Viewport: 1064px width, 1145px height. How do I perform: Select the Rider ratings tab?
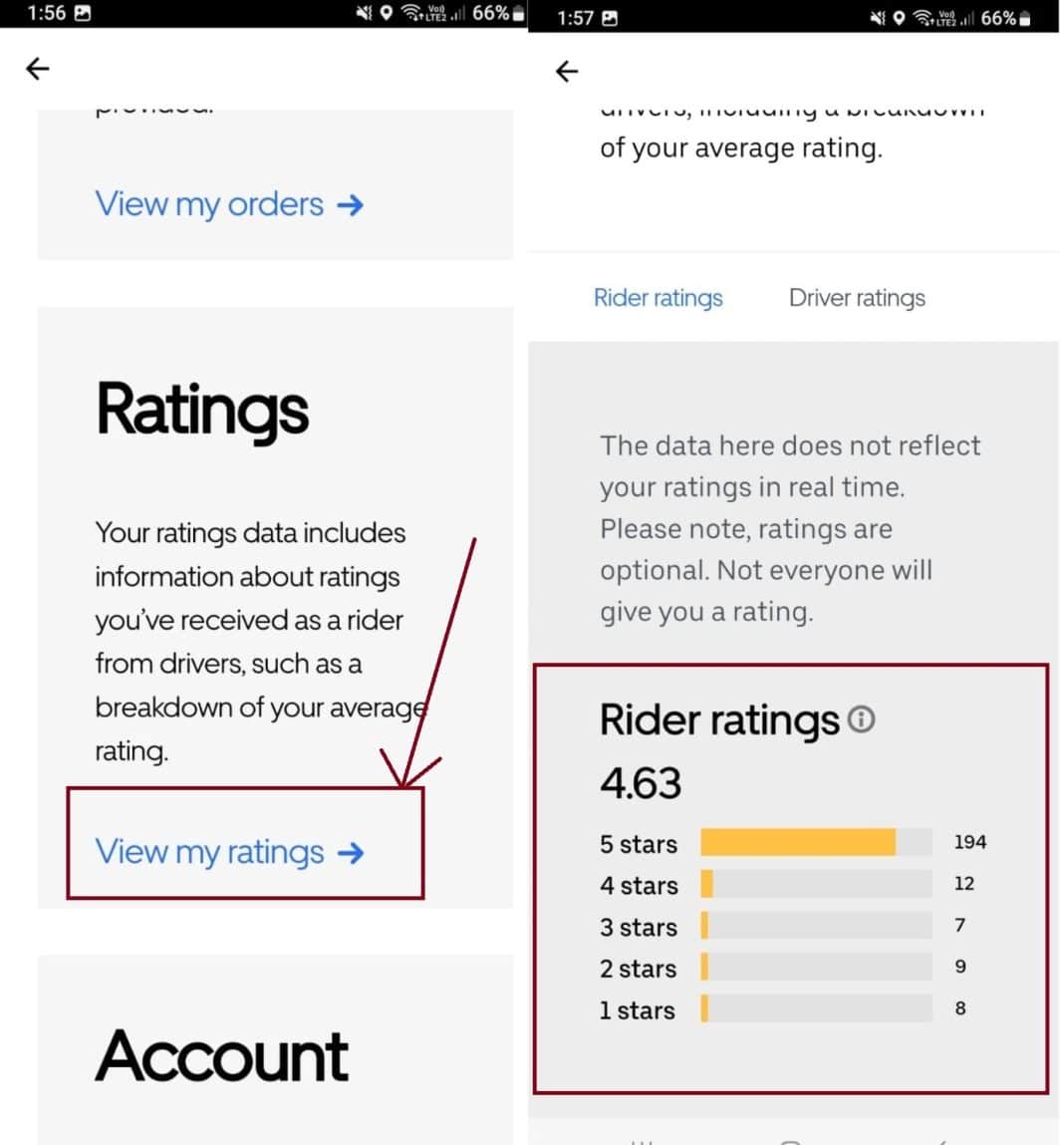click(659, 298)
